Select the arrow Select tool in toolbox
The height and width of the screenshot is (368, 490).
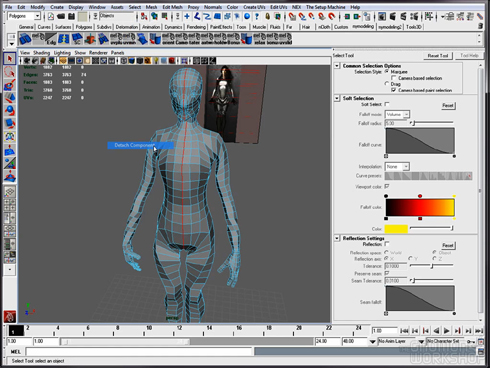10,59
